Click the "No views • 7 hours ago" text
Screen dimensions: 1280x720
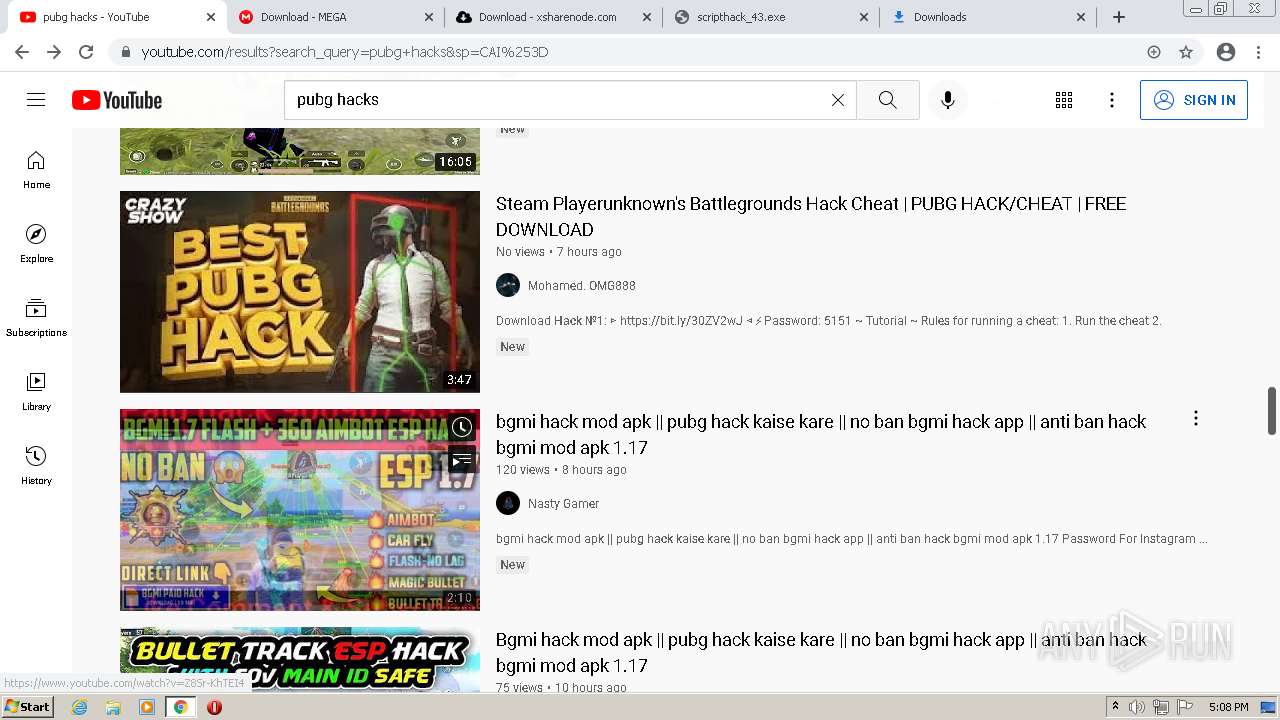coord(559,252)
